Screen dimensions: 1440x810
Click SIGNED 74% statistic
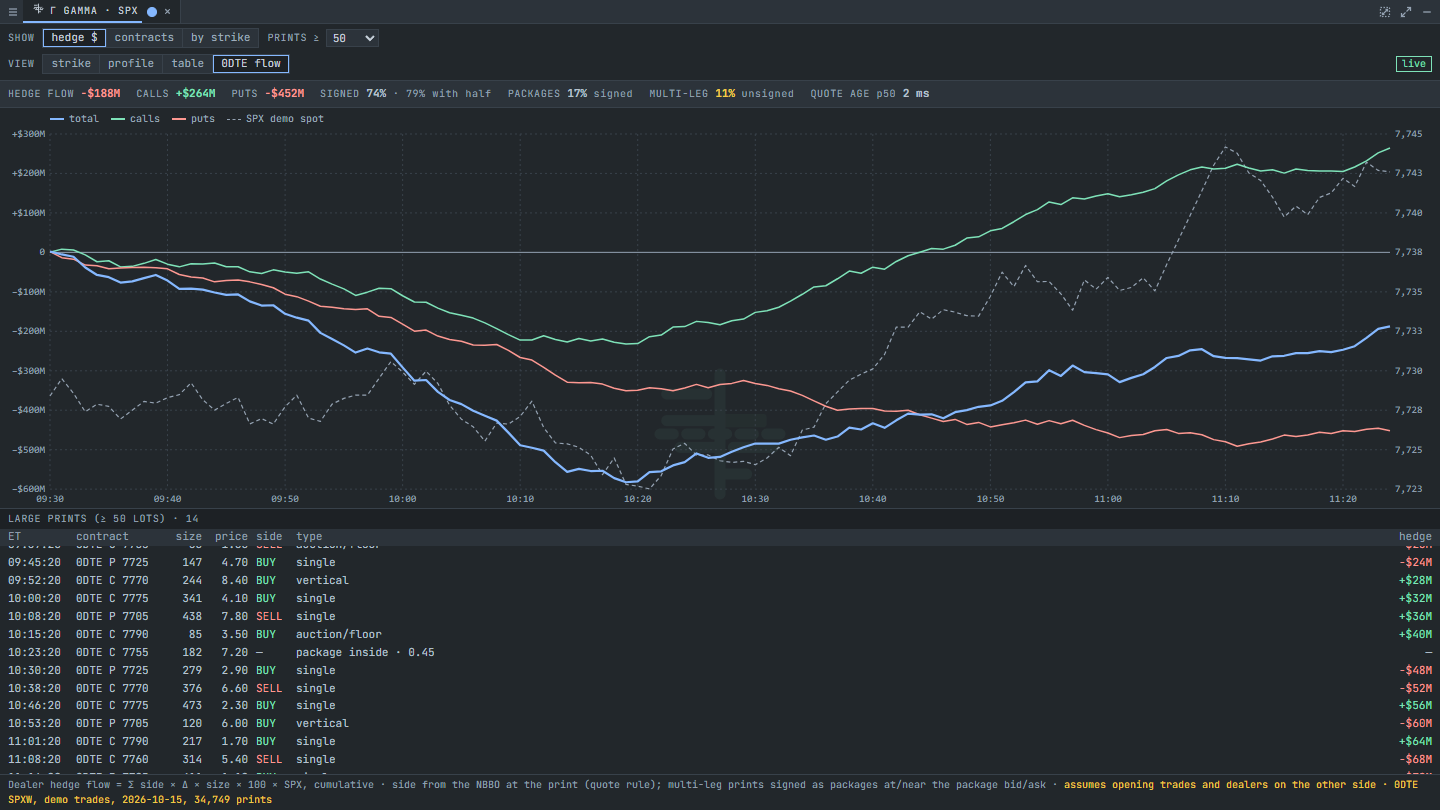point(353,94)
